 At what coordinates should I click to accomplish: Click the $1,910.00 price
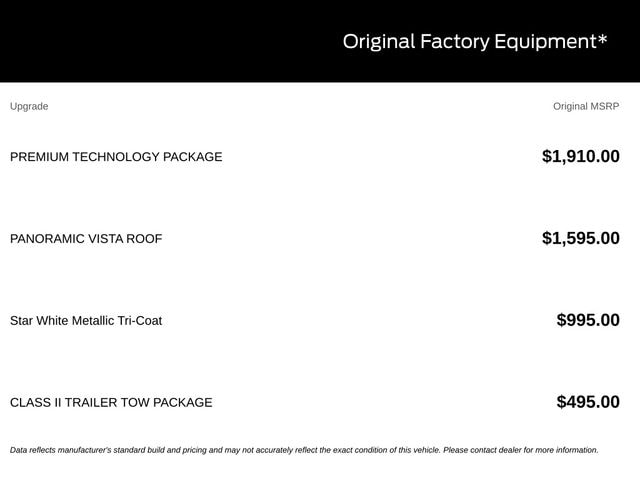pos(580,157)
